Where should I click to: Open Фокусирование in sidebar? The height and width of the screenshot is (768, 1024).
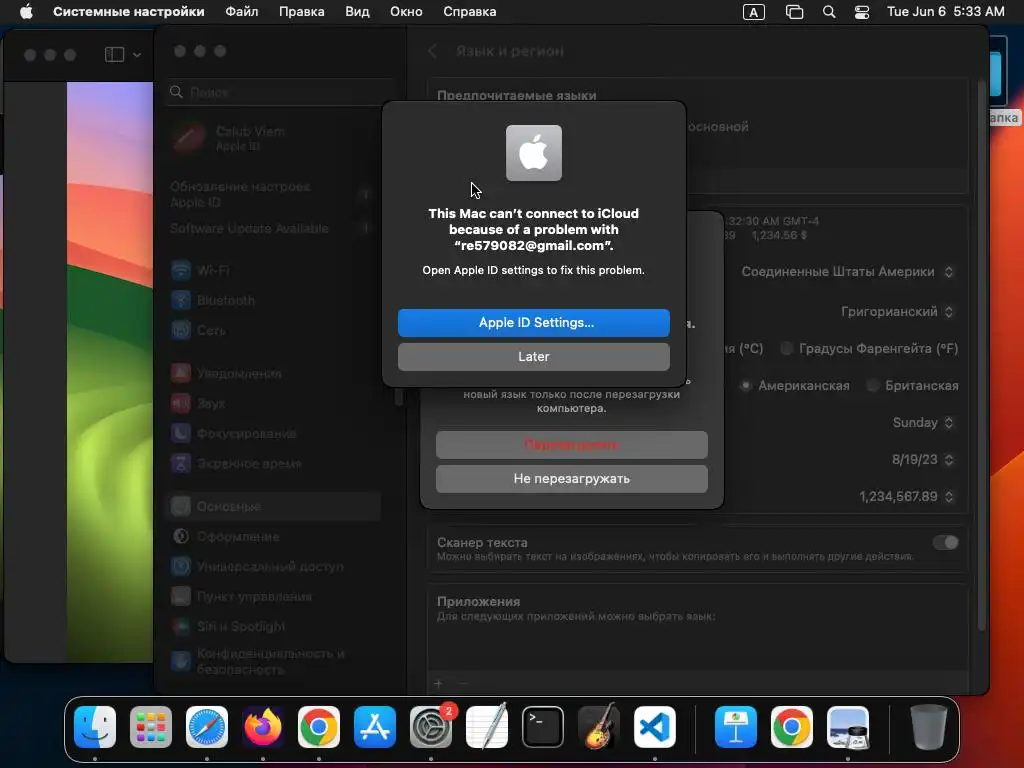(274, 434)
